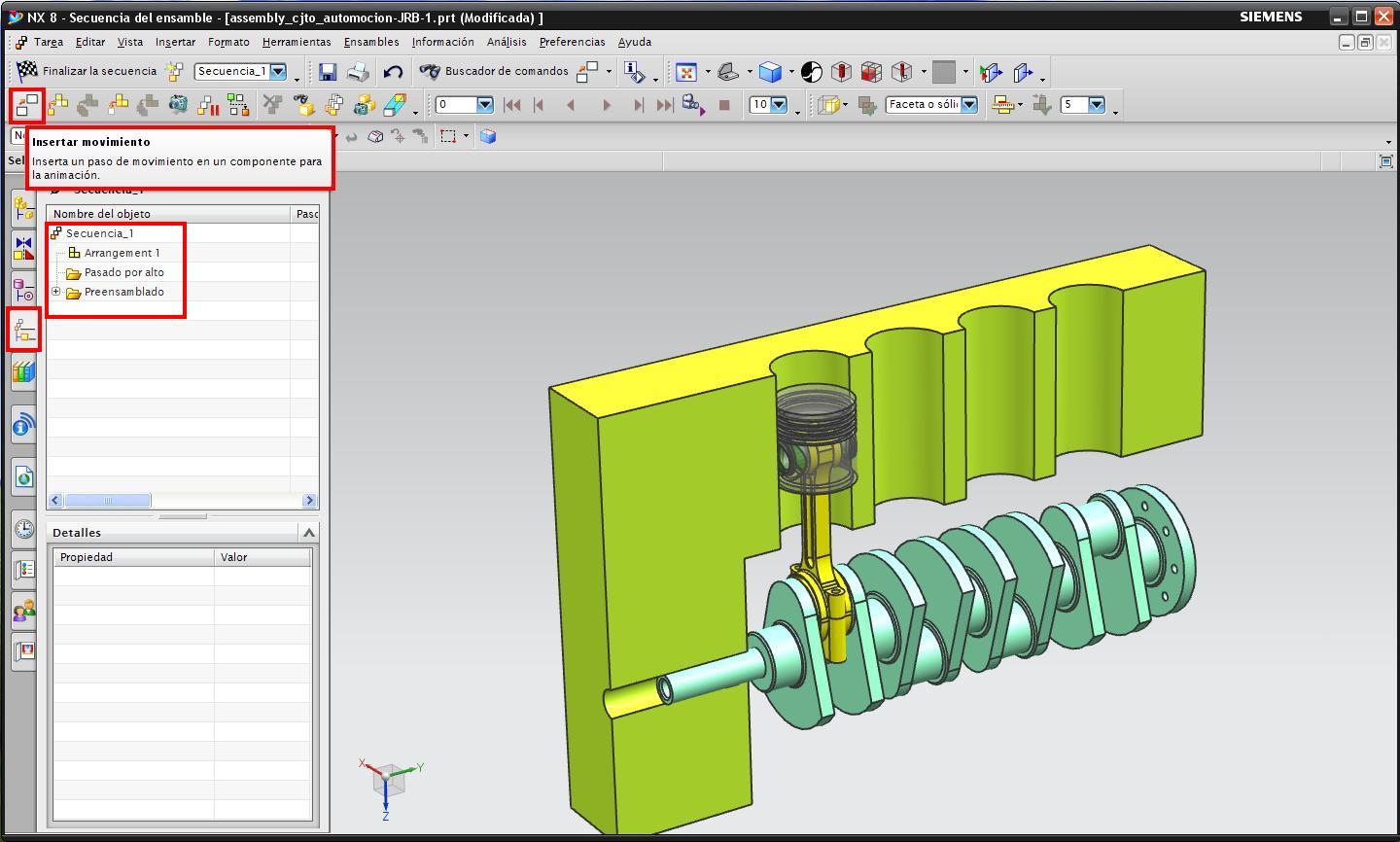The width and height of the screenshot is (1400, 842).
Task: Step to next frame
Action: 638,105
